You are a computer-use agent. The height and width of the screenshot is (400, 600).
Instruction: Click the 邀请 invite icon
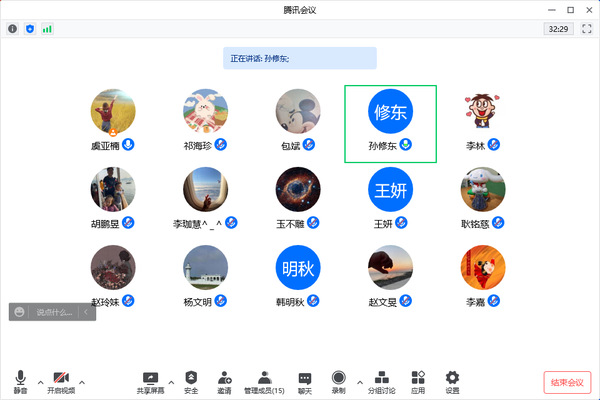(x=225, y=381)
